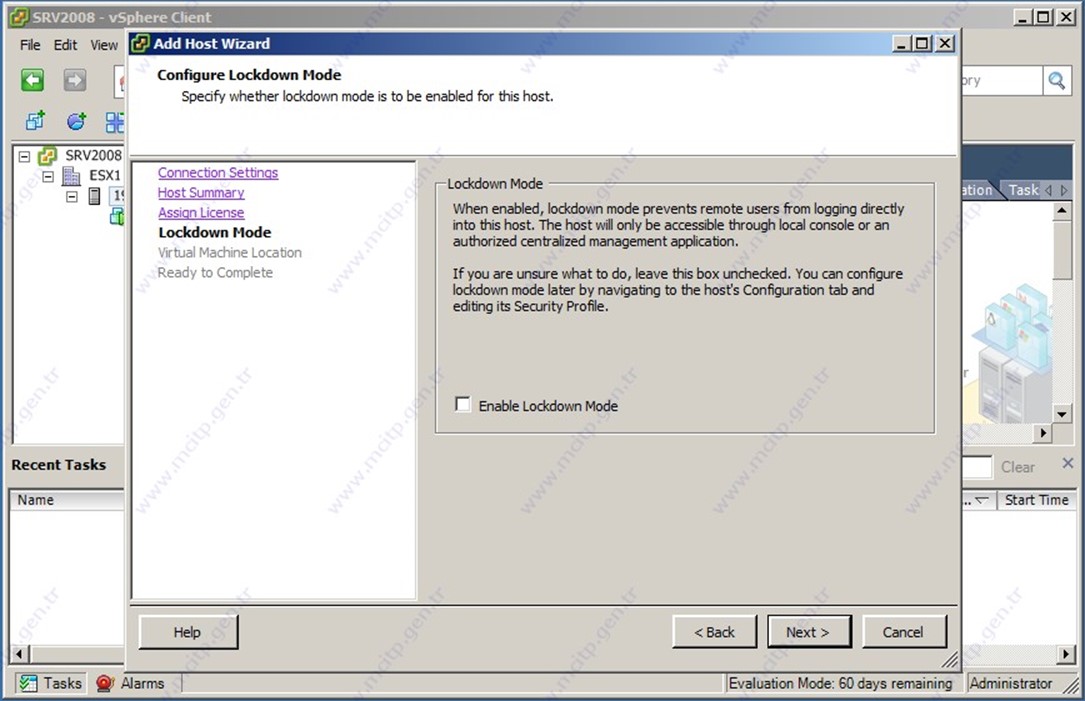The height and width of the screenshot is (701, 1085).
Task: Click the Lockdown Mode step label
Action: pos(215,233)
